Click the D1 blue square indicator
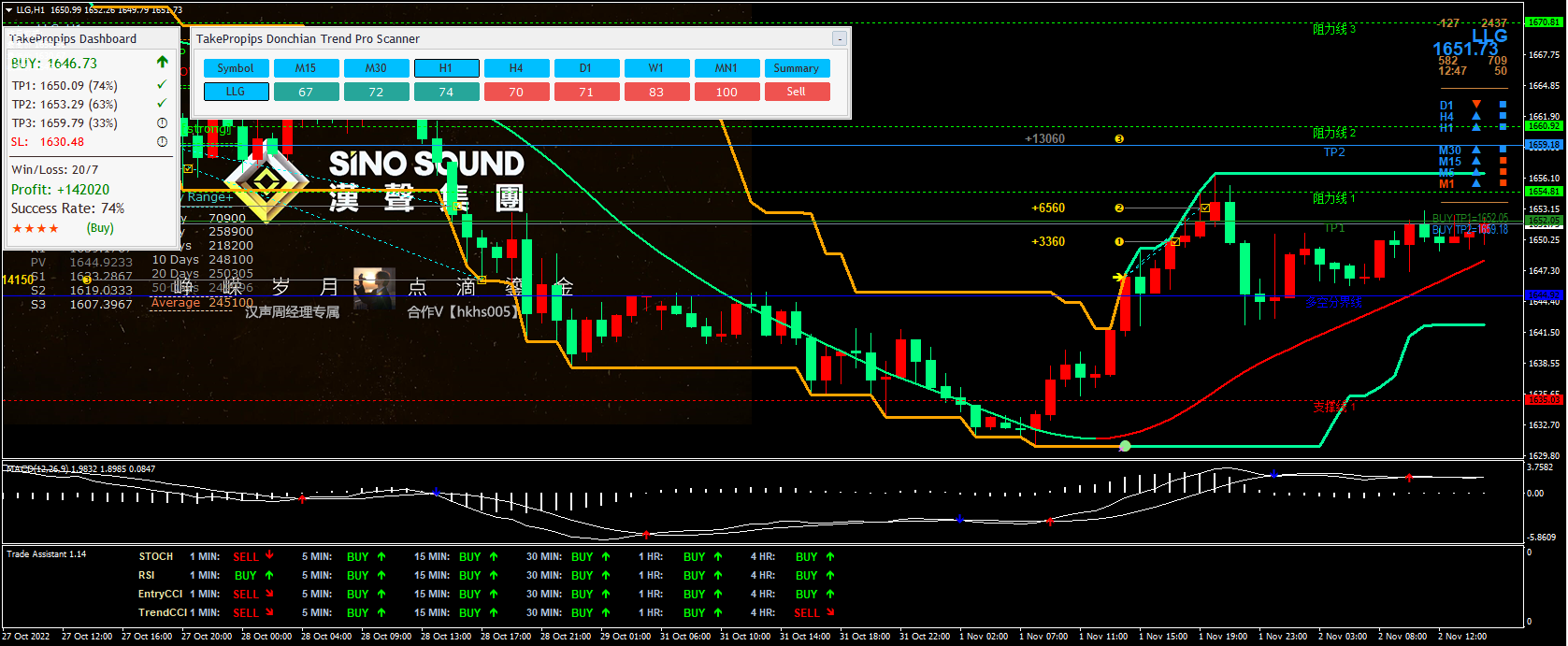The width and height of the screenshot is (1568, 646). 1503,105
